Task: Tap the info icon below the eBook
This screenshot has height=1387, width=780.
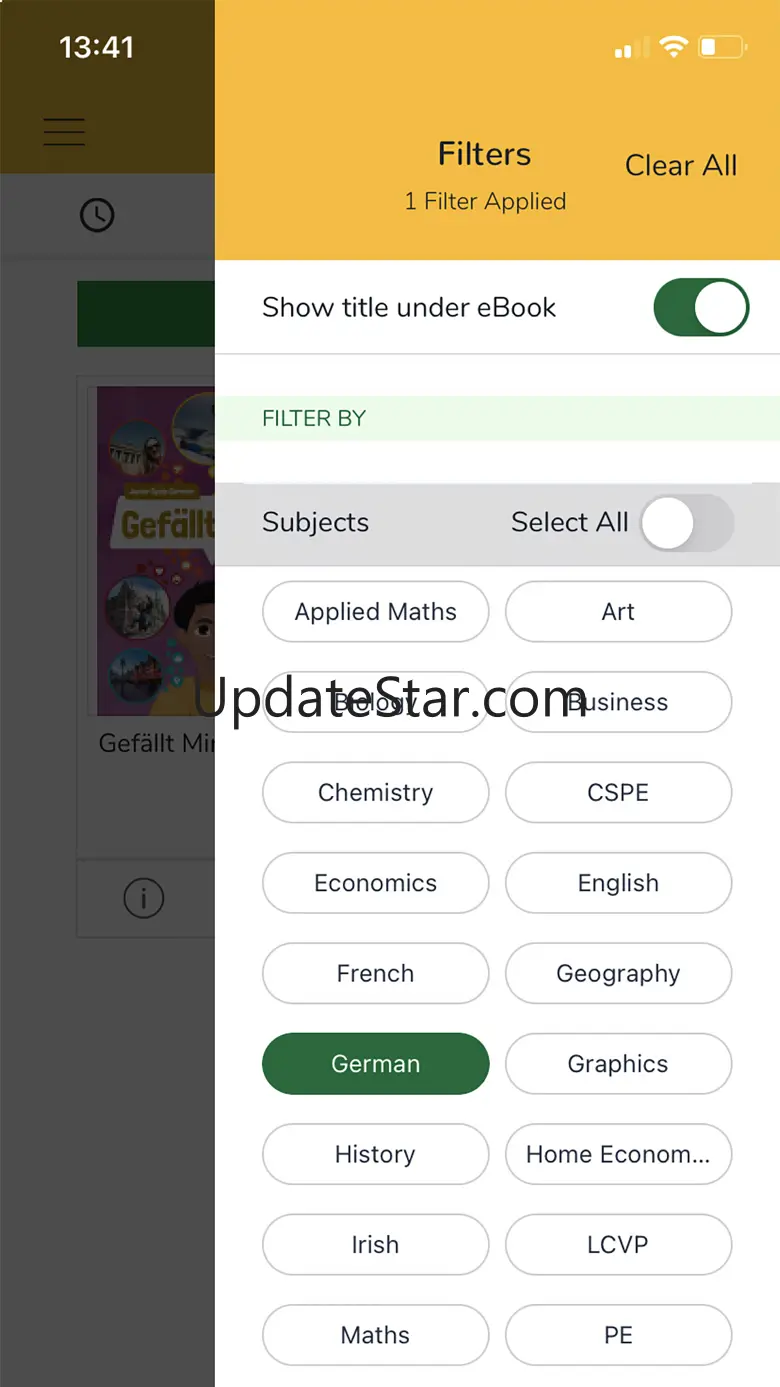Action: [143, 897]
